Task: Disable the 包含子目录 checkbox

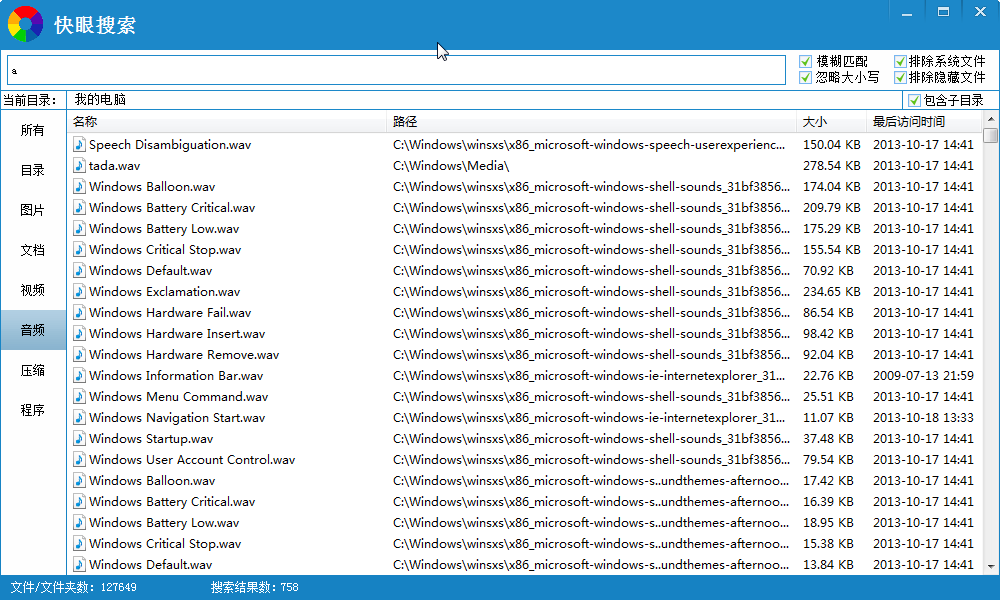Action: coord(914,100)
